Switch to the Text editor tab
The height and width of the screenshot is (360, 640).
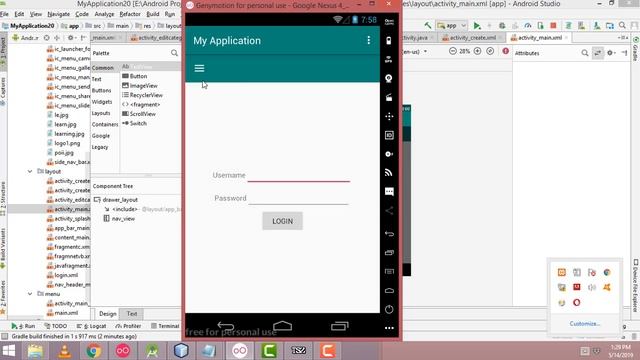132,313
